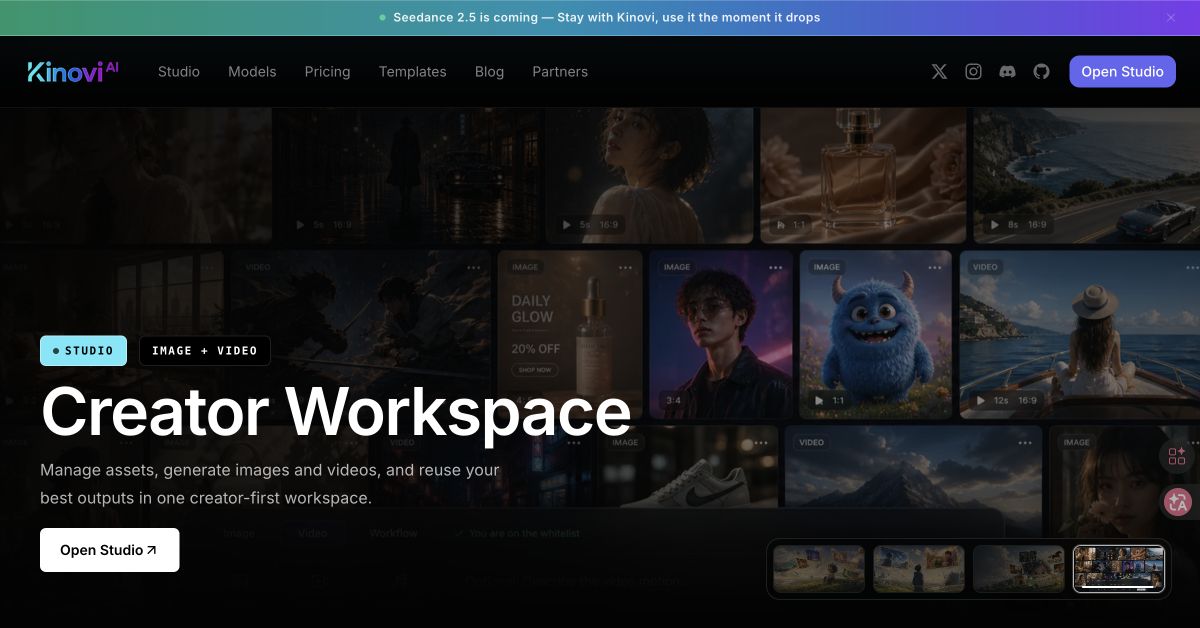
Task: Open three-dot menu on Daily Glow card
Action: [x=626, y=267]
